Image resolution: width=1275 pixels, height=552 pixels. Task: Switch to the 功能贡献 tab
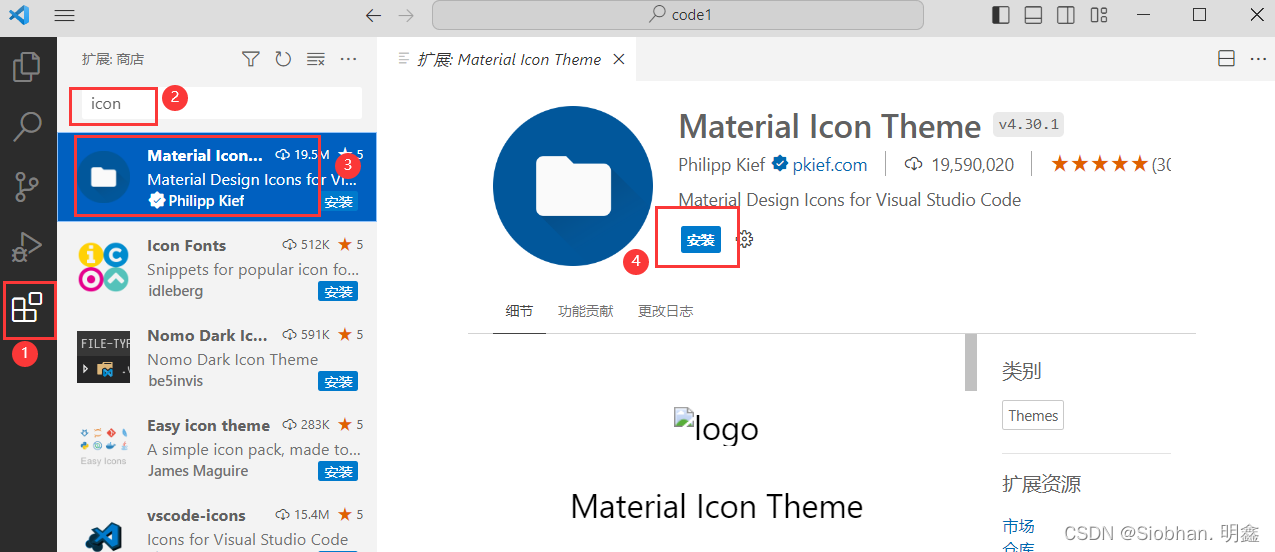click(x=586, y=311)
